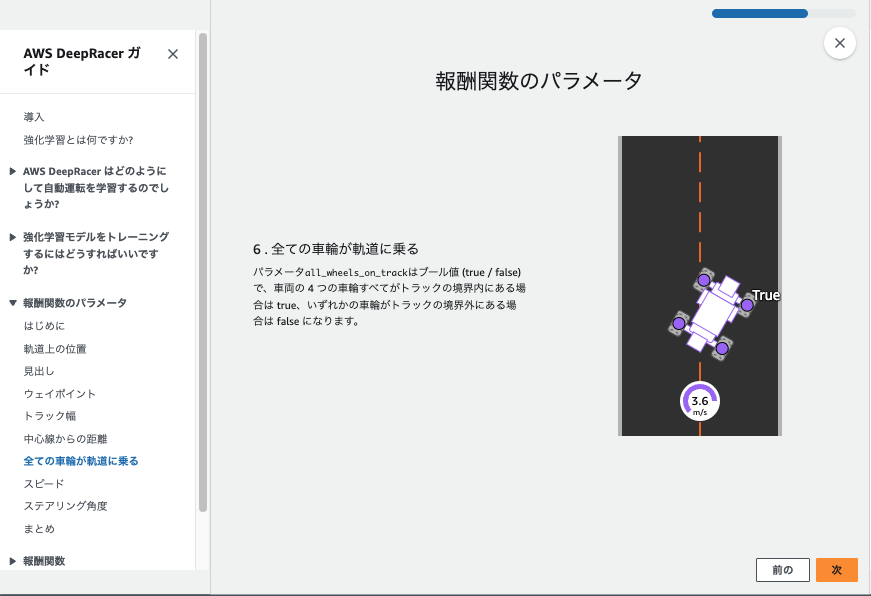Click the orange 次 button

pos(836,569)
